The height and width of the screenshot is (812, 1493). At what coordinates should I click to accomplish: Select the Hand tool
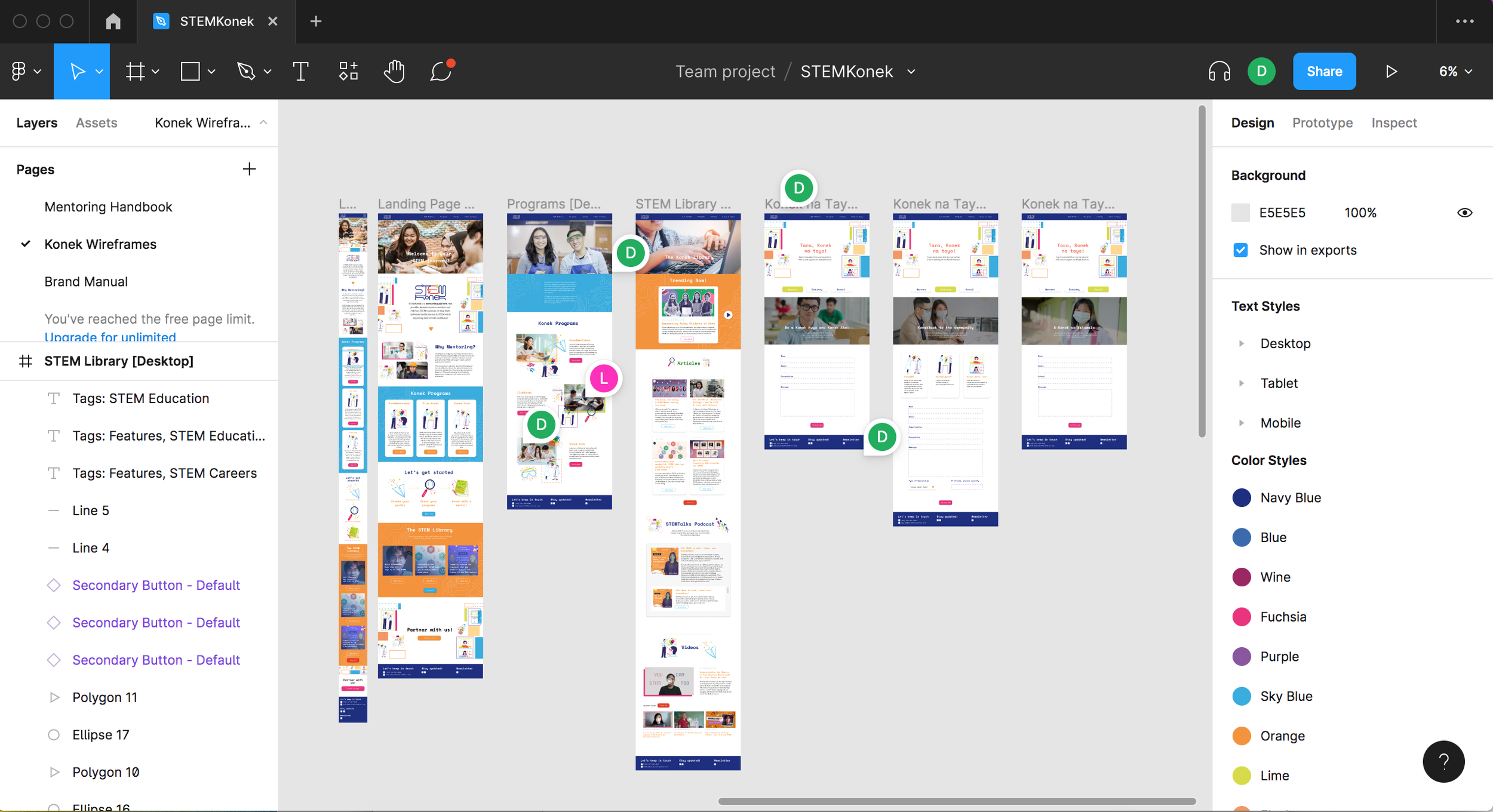(x=394, y=72)
